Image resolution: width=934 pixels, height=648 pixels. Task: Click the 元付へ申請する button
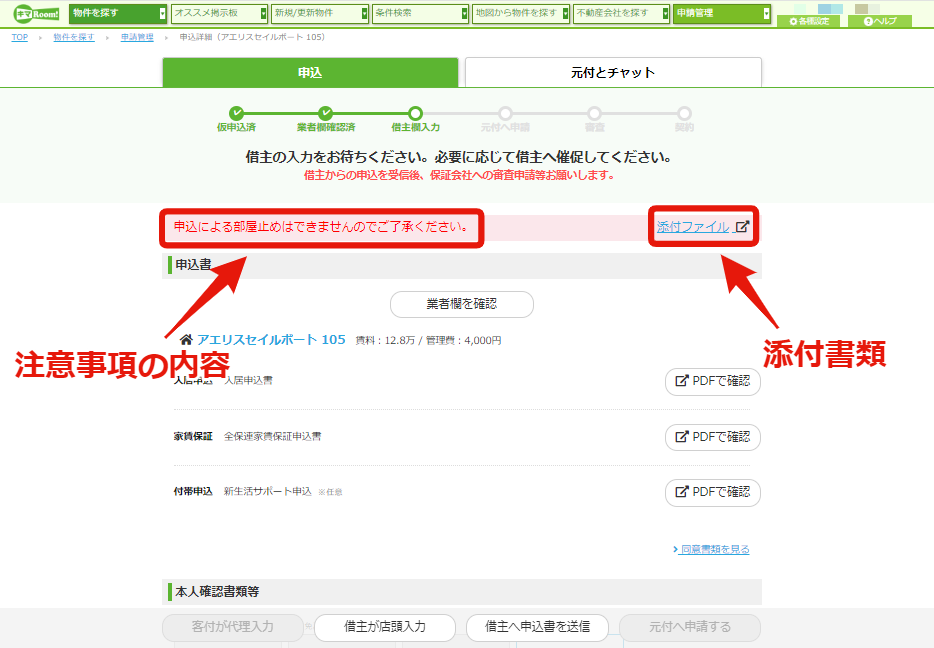point(690,627)
